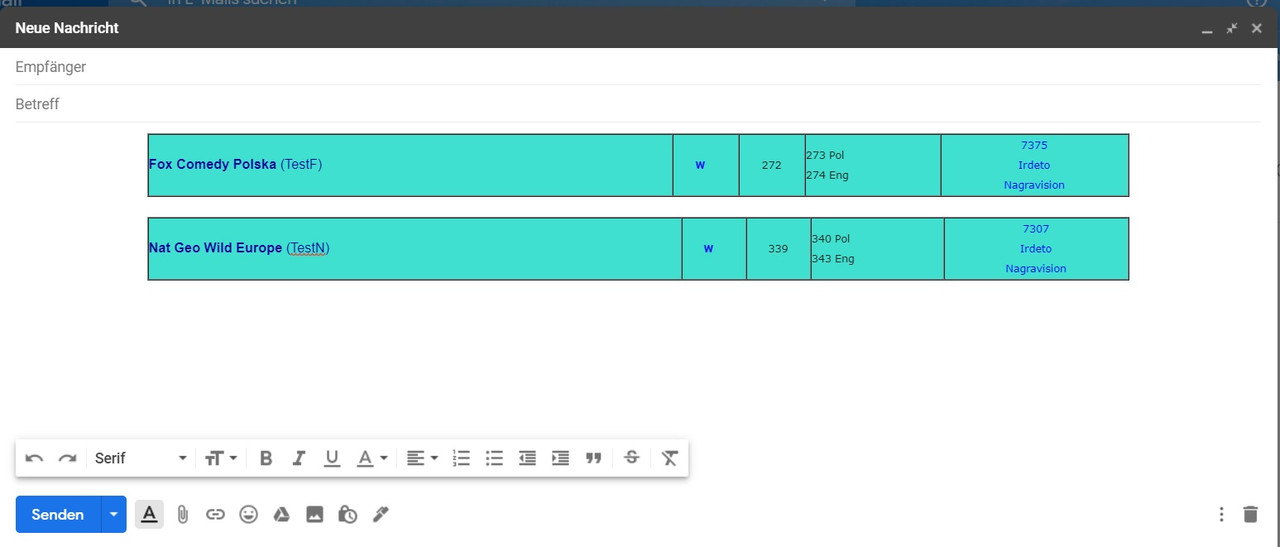Insert a signature with pen icon
This screenshot has height=547, width=1280.
[381, 514]
